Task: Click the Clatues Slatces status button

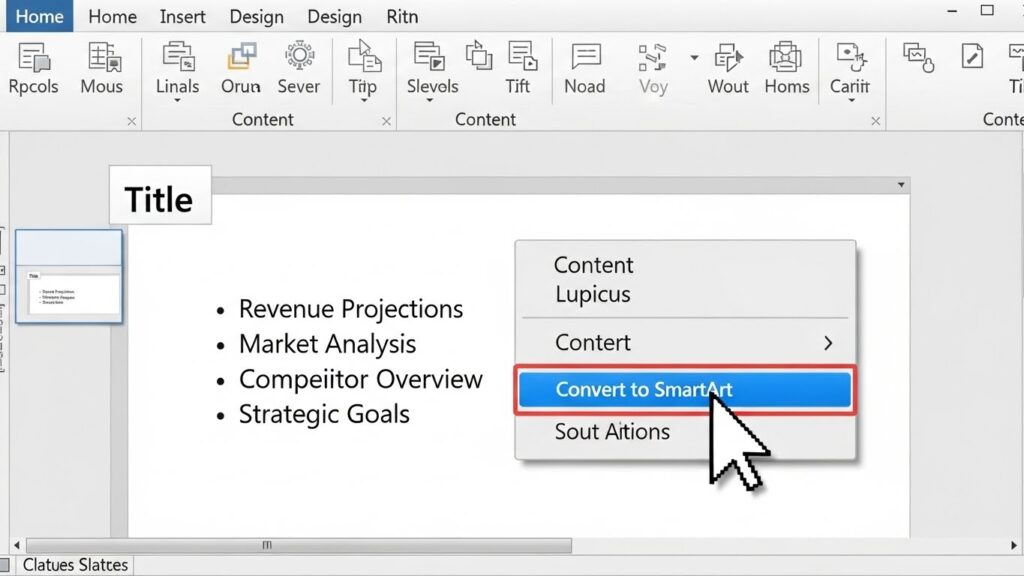Action: [75, 565]
